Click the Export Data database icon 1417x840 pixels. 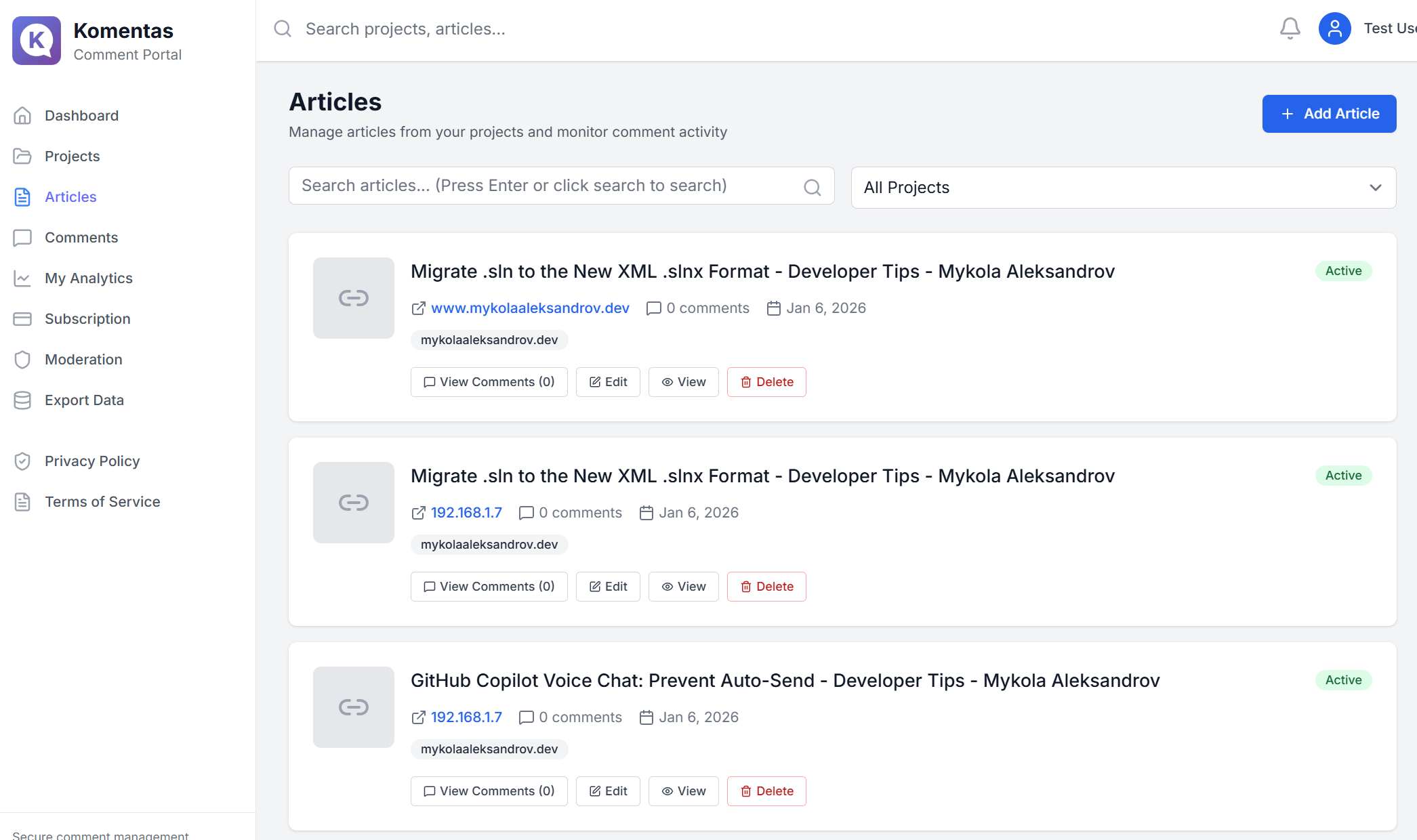pos(23,400)
